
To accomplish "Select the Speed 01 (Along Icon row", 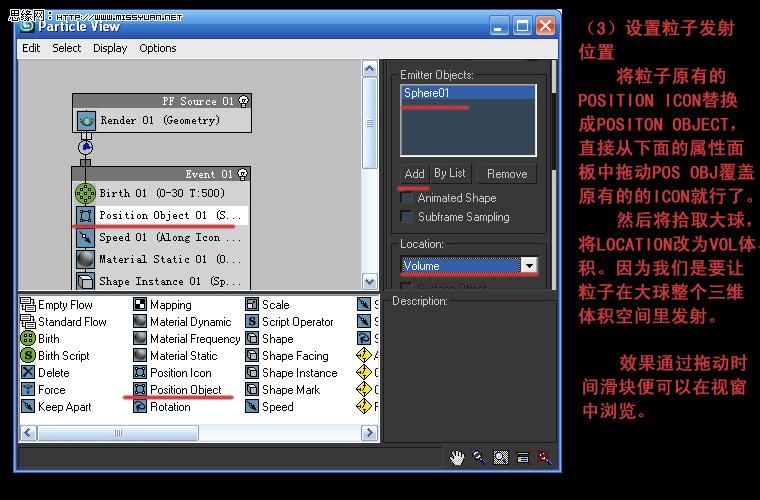I will pyautogui.click(x=161, y=237).
